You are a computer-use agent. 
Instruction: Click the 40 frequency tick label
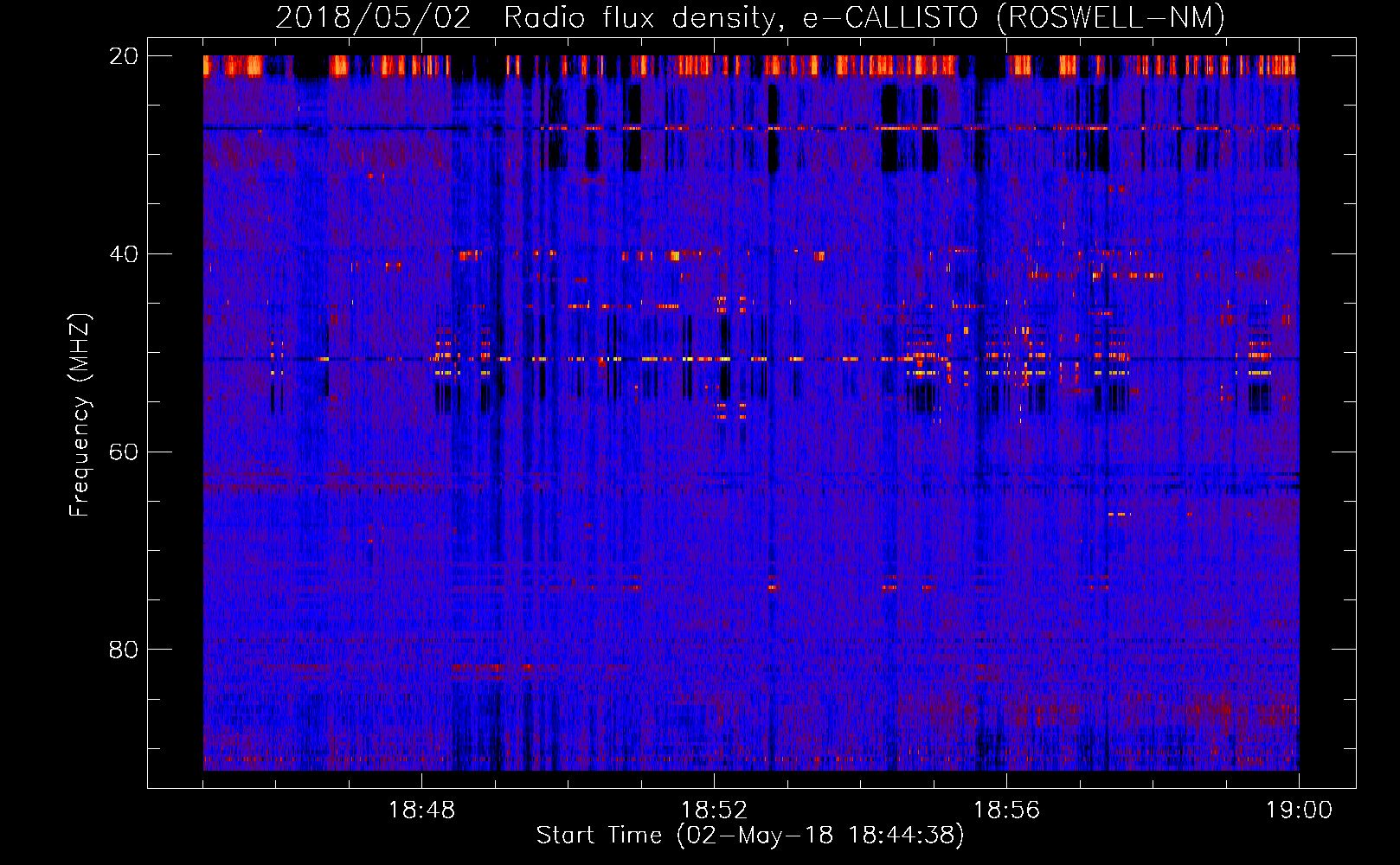(x=123, y=254)
